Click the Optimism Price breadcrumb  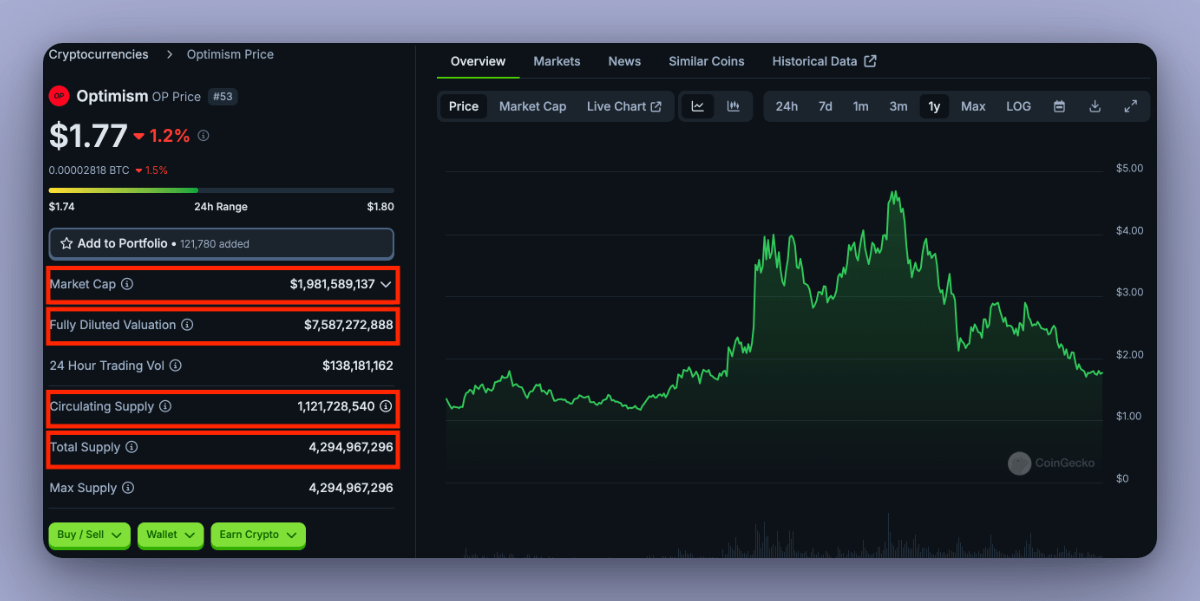230,54
